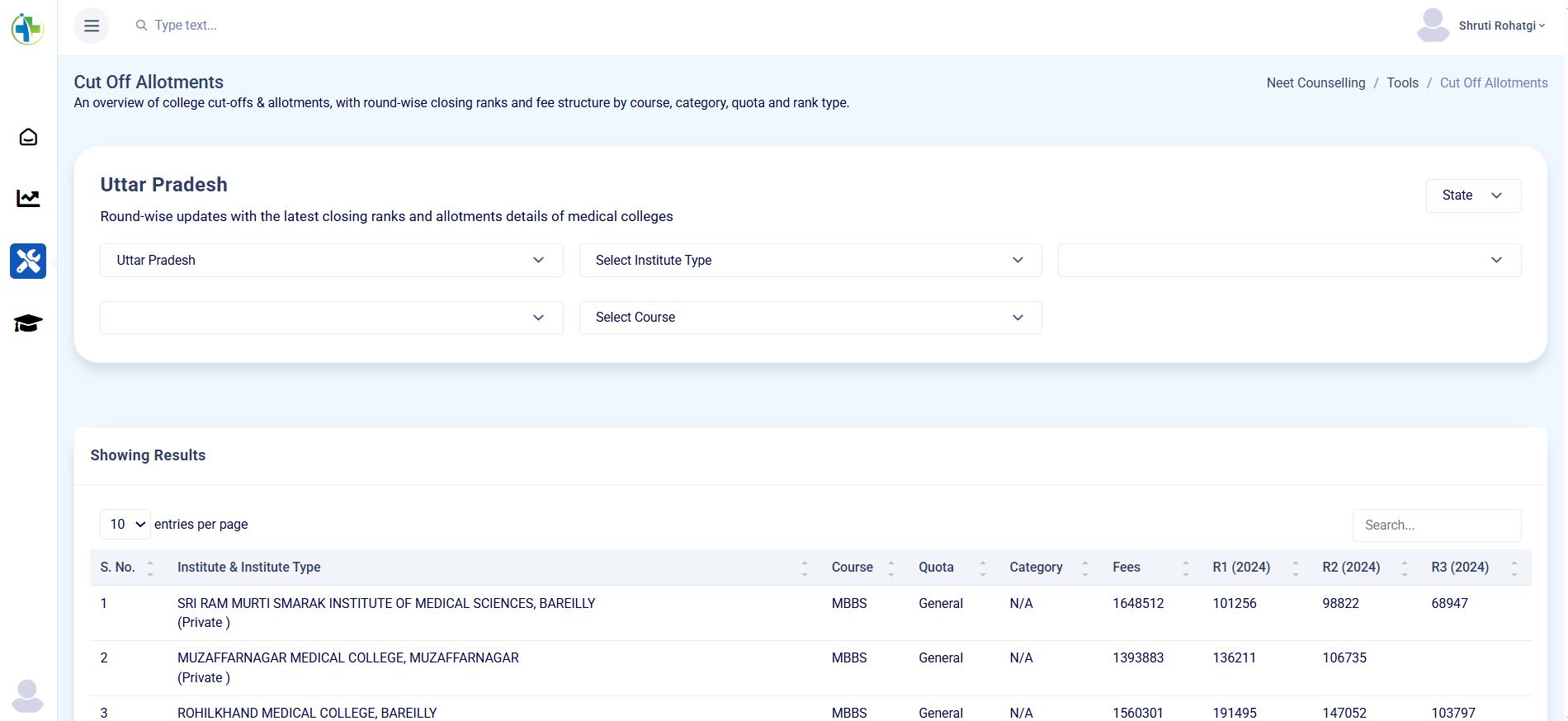Click the fees value 1393883
1568x721 pixels.
tap(1138, 657)
